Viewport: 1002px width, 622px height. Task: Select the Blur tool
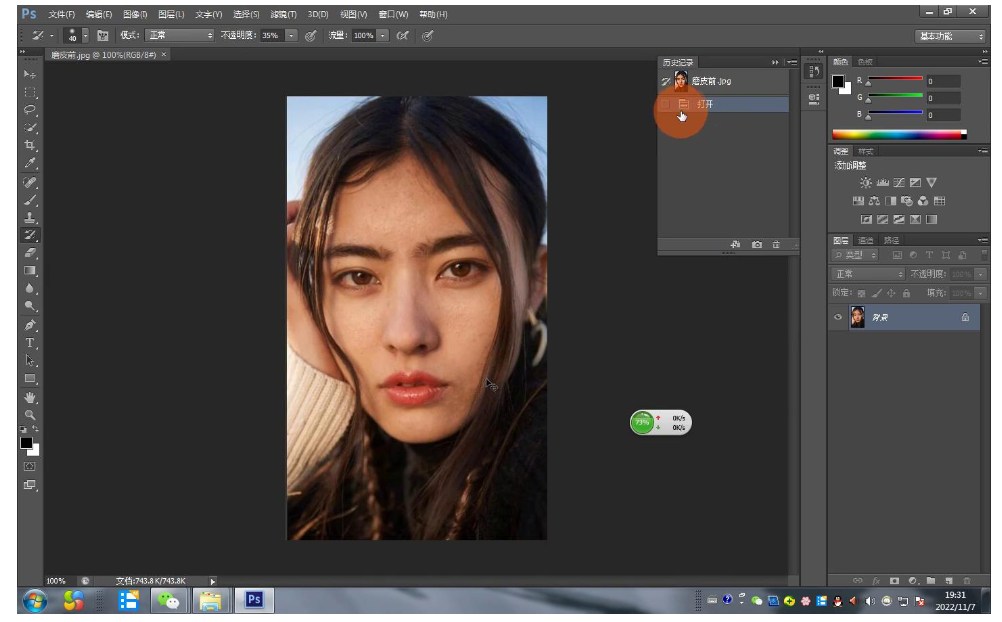tap(29, 289)
